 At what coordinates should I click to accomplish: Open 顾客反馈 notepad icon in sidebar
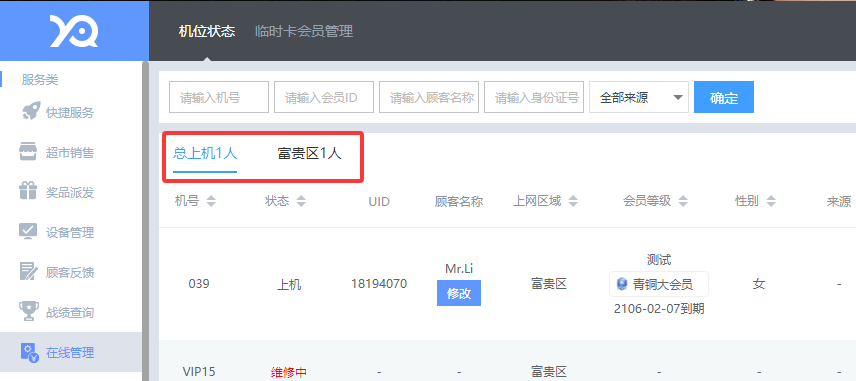(x=28, y=272)
